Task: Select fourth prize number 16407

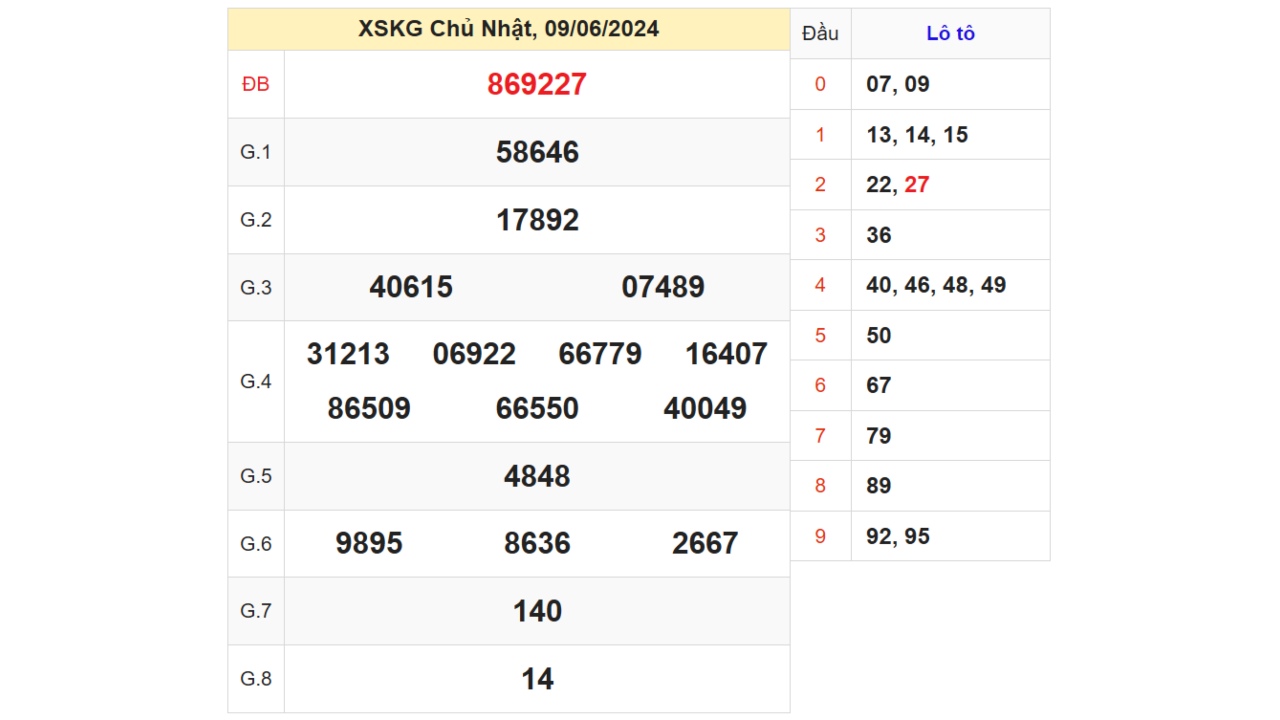Action: 726,354
